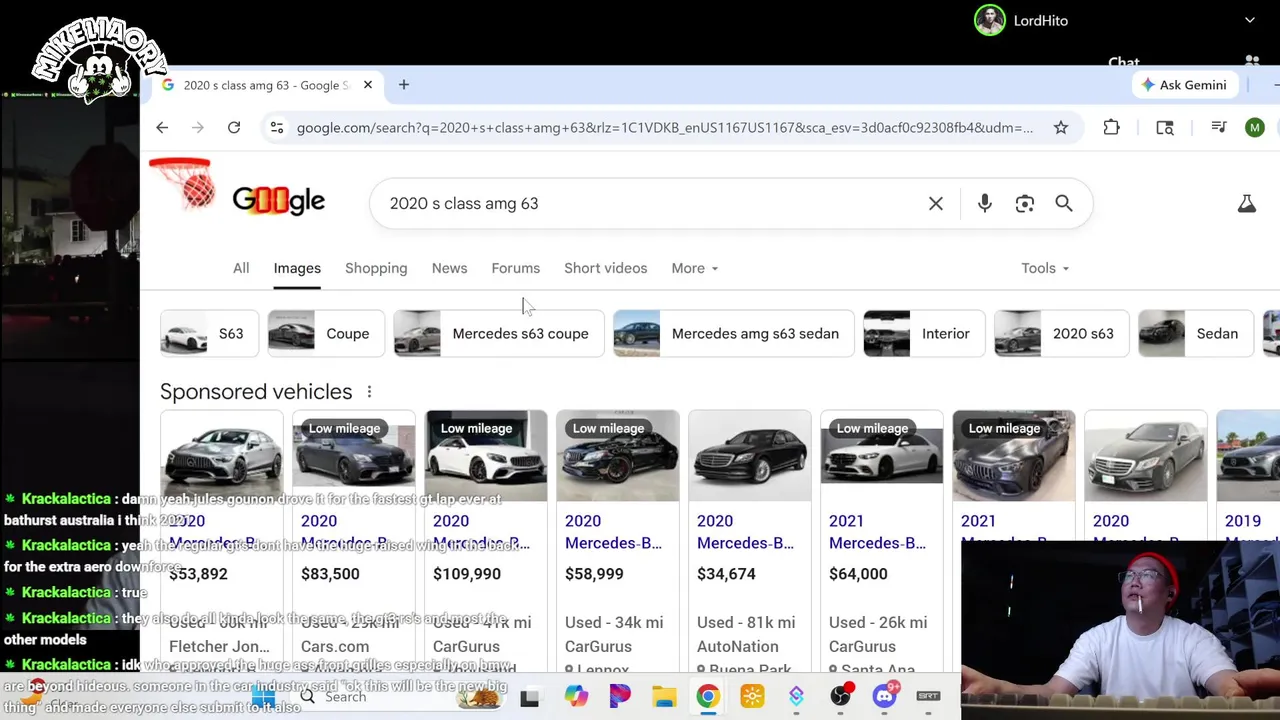Click the $83,500 price
Viewport: 1280px width, 720px height.
coord(330,574)
